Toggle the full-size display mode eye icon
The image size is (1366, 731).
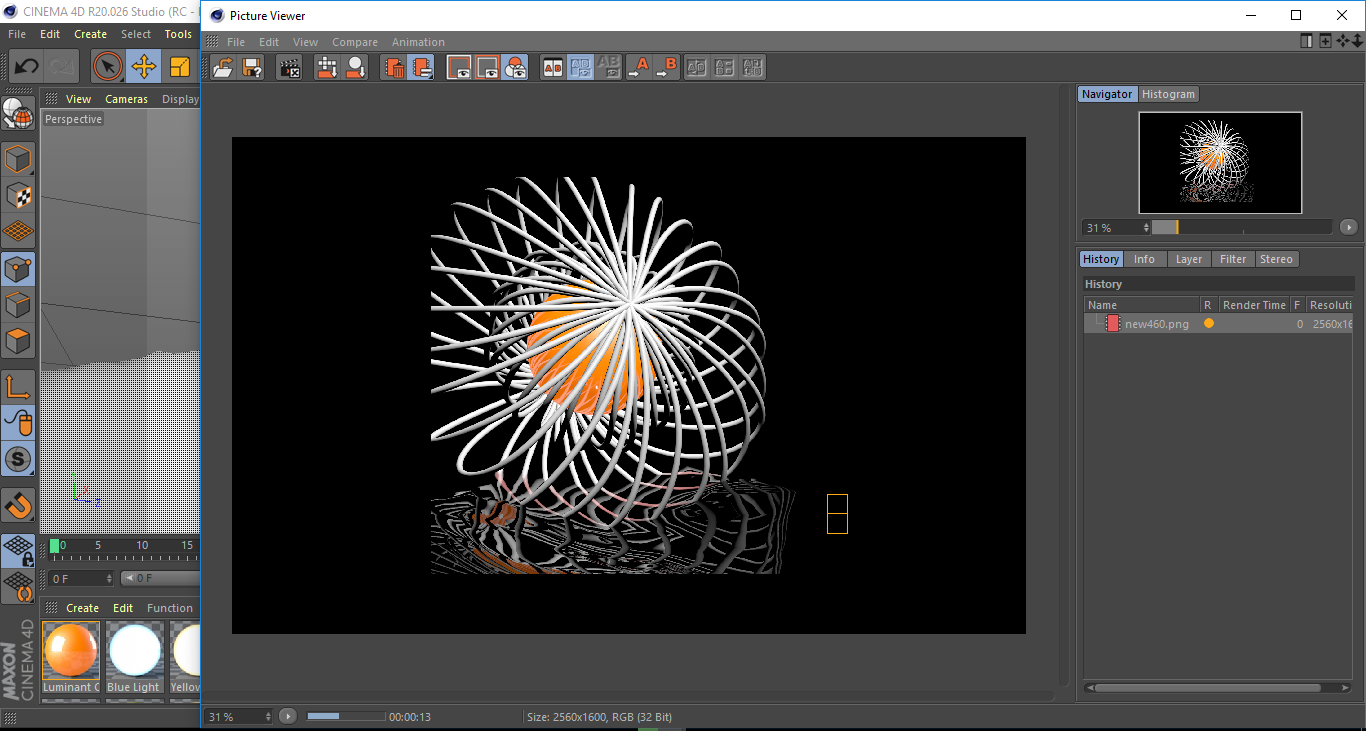(x=459, y=67)
